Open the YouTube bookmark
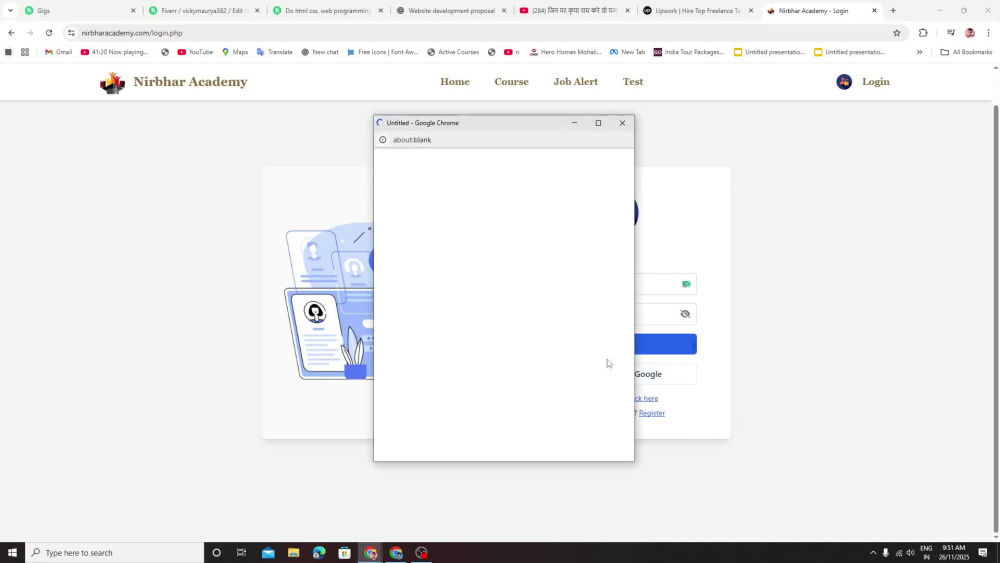Screen dimensions: 1000x563 (x=195, y=52)
